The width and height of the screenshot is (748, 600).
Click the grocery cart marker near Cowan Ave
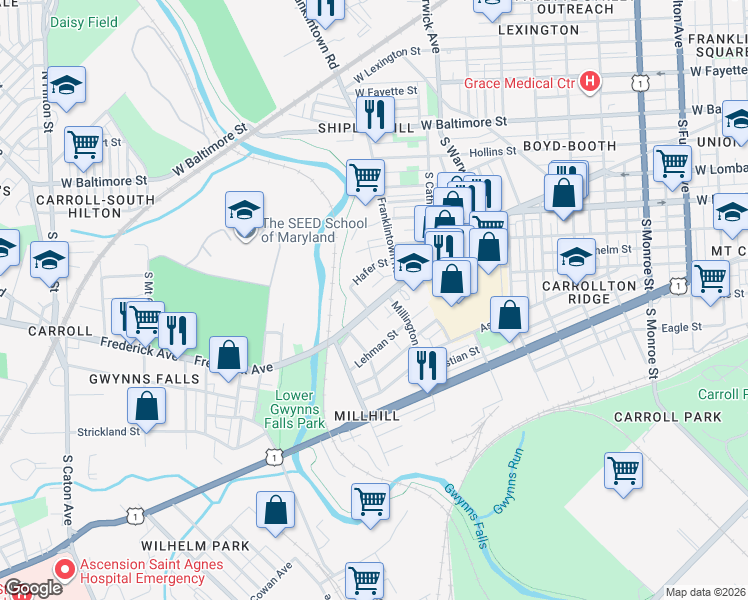point(364,582)
